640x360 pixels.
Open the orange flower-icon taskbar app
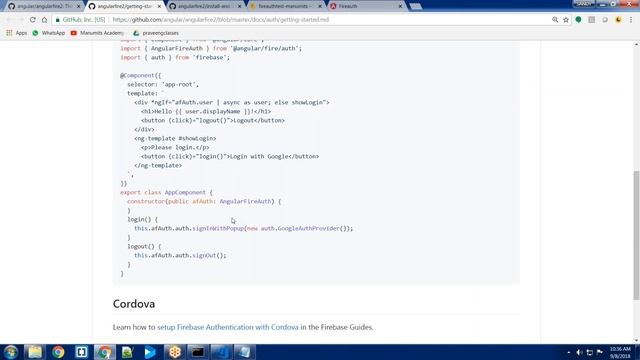point(175,352)
